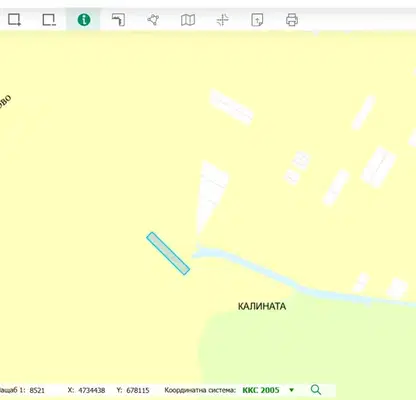The height and width of the screenshot is (400, 416).
Task: Toggle the green information tool
Action: (x=84, y=20)
